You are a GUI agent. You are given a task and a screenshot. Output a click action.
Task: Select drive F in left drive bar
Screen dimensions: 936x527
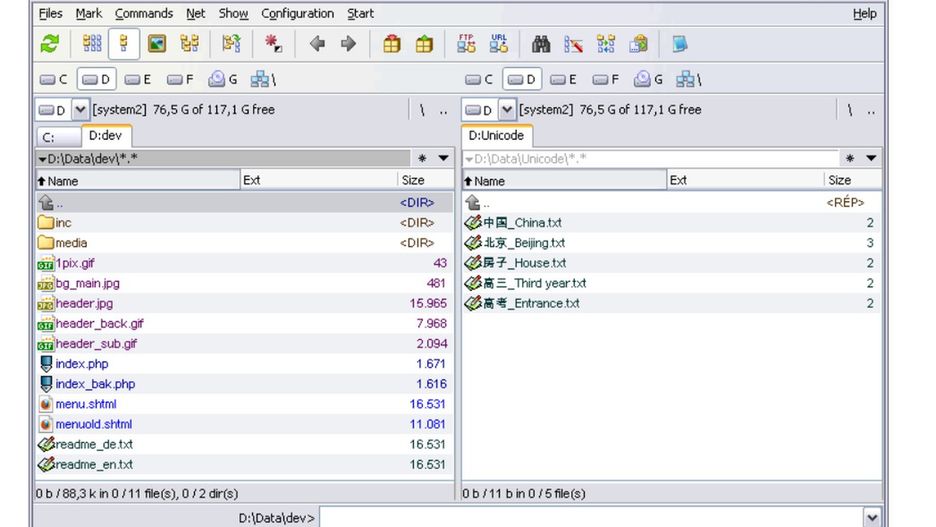180,79
